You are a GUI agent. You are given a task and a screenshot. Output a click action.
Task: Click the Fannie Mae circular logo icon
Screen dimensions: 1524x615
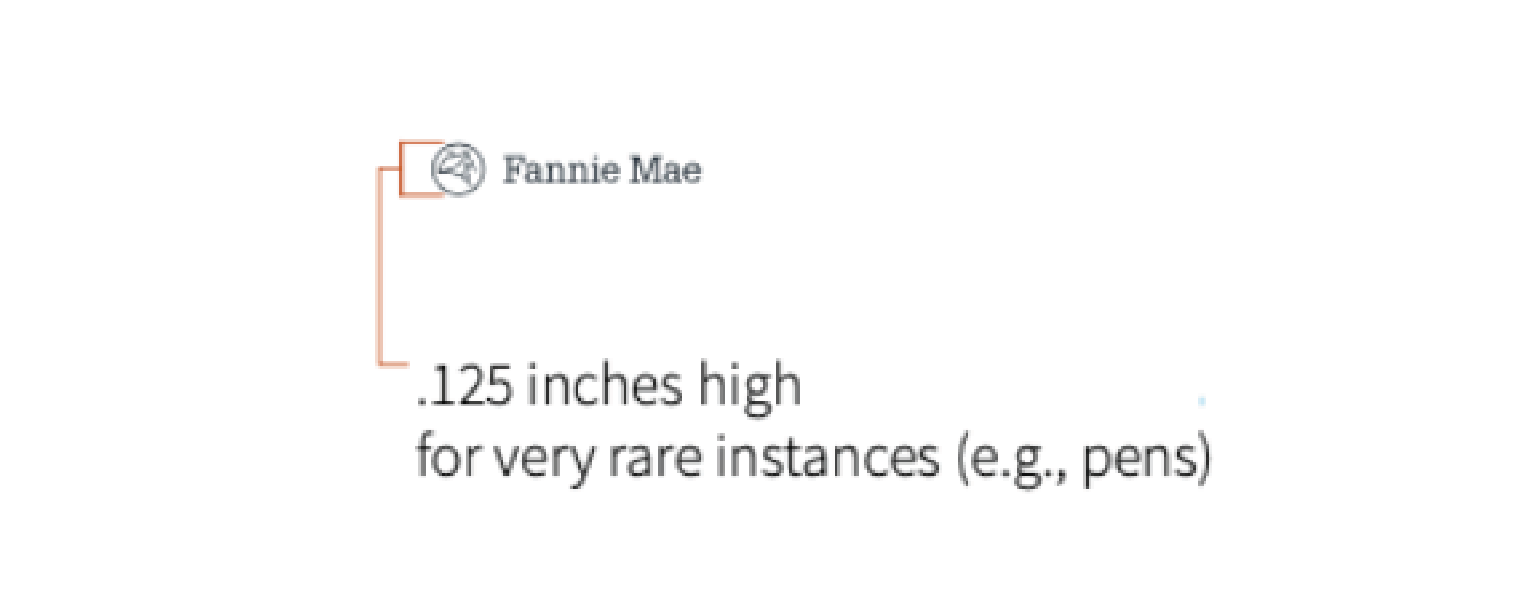coord(458,170)
